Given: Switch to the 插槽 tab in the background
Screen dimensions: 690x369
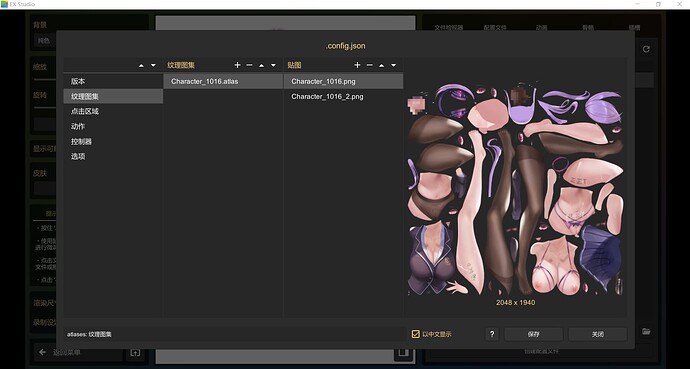Looking at the screenshot, I should pyautogui.click(x=634, y=27).
